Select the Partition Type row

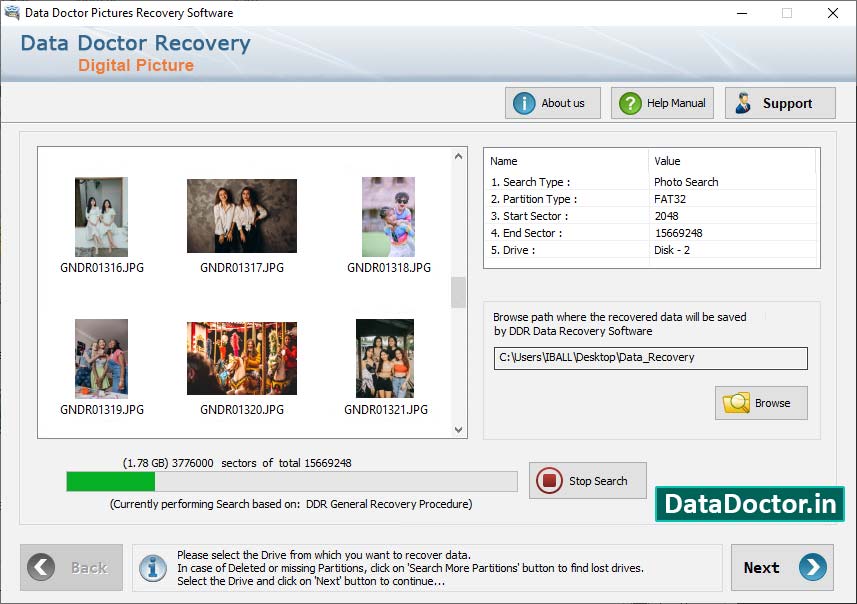point(651,199)
